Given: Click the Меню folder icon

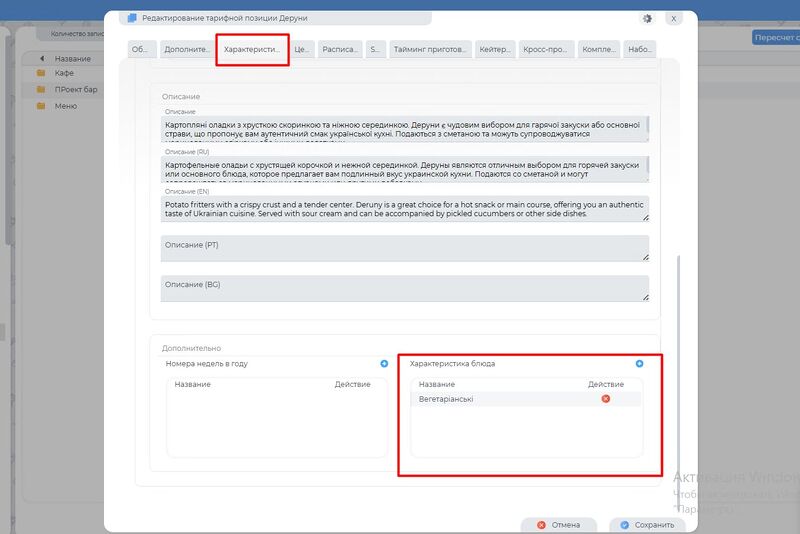Looking at the screenshot, I should pos(41,106).
